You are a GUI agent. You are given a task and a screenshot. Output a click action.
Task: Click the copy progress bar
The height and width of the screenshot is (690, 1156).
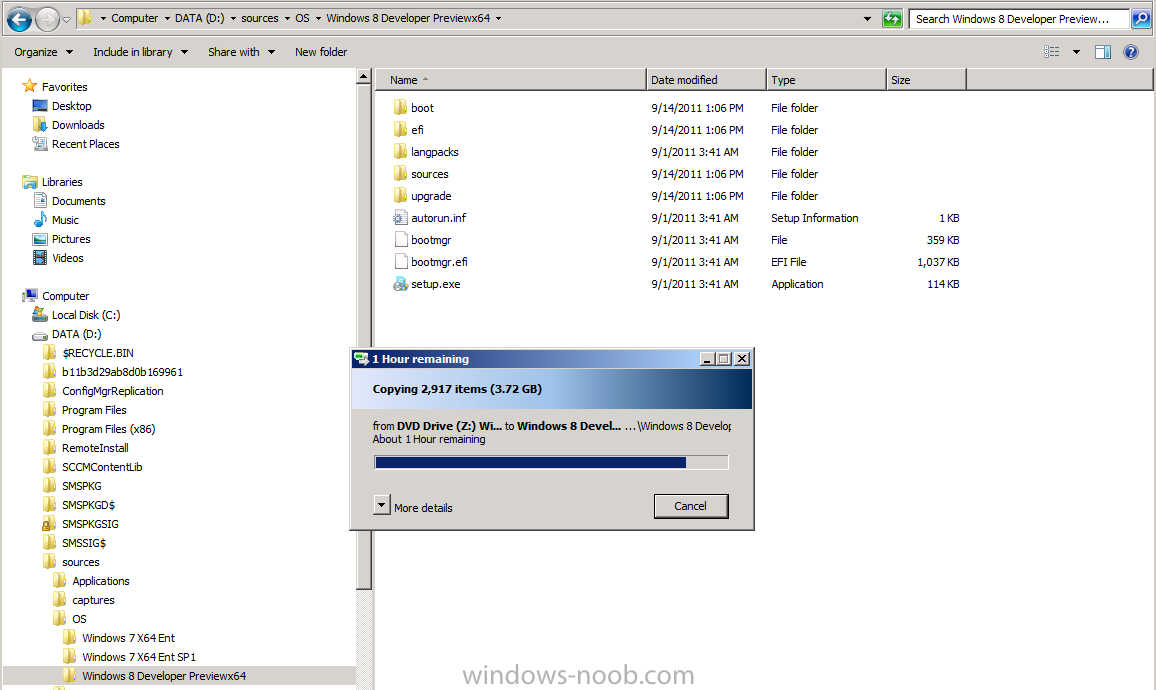[x=551, y=462]
